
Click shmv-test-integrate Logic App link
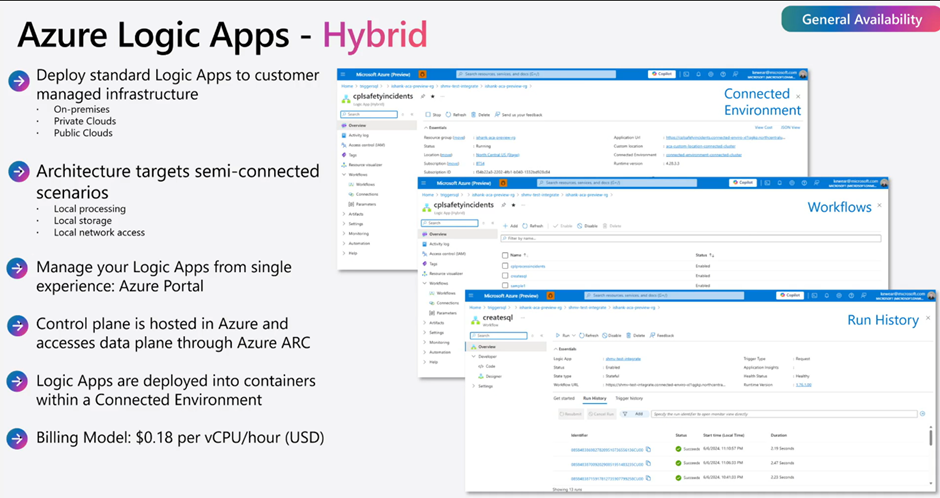tap(623, 358)
